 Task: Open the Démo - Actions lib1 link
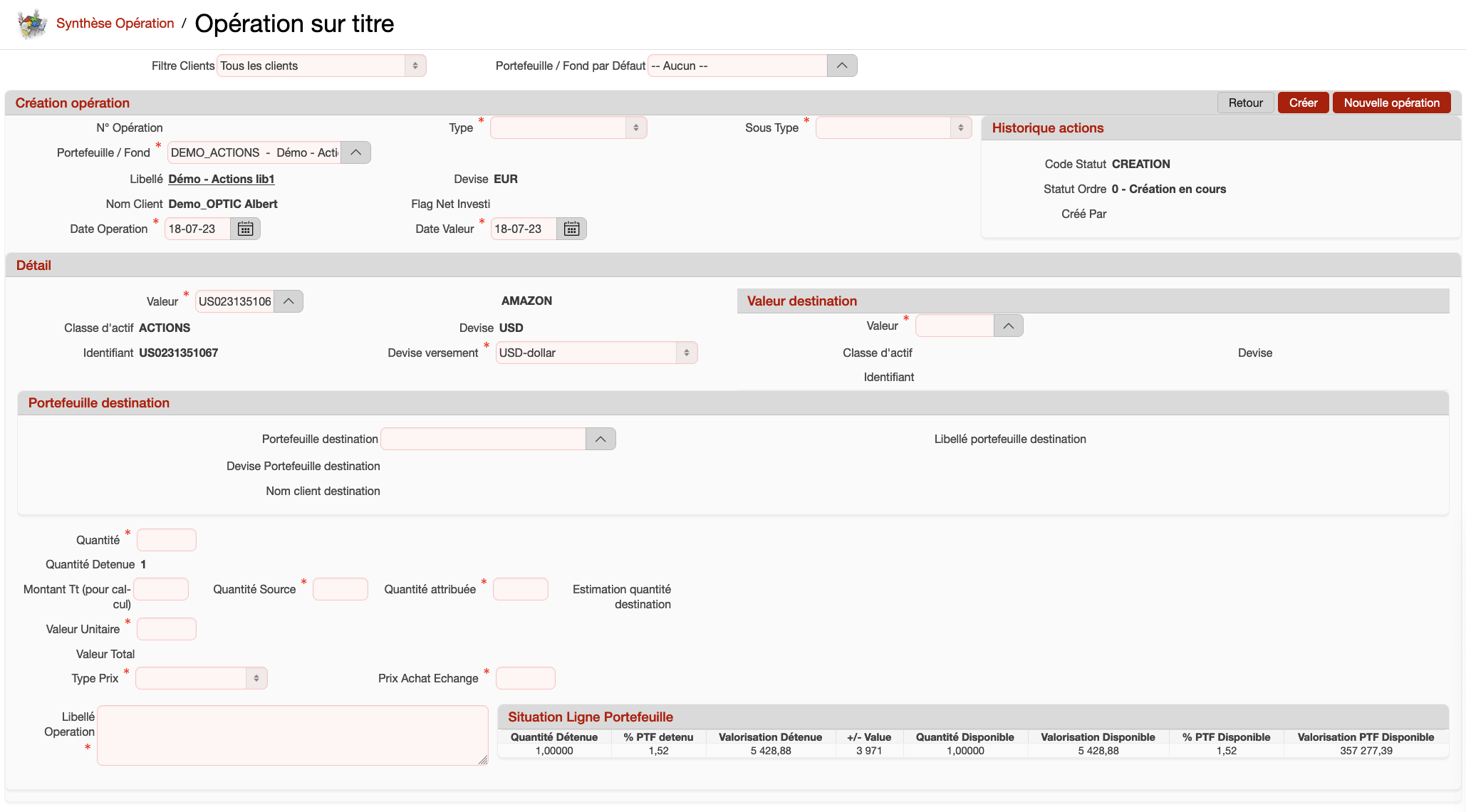coord(222,179)
